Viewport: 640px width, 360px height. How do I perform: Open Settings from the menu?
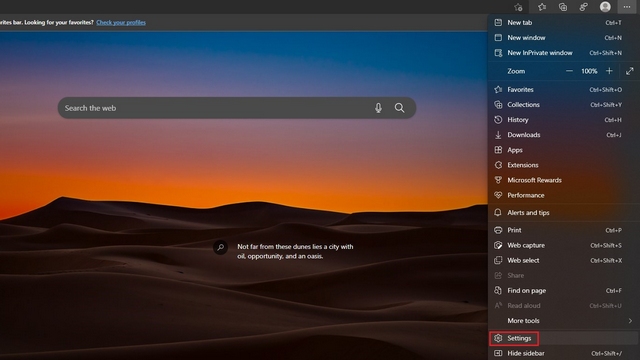[x=564, y=338]
